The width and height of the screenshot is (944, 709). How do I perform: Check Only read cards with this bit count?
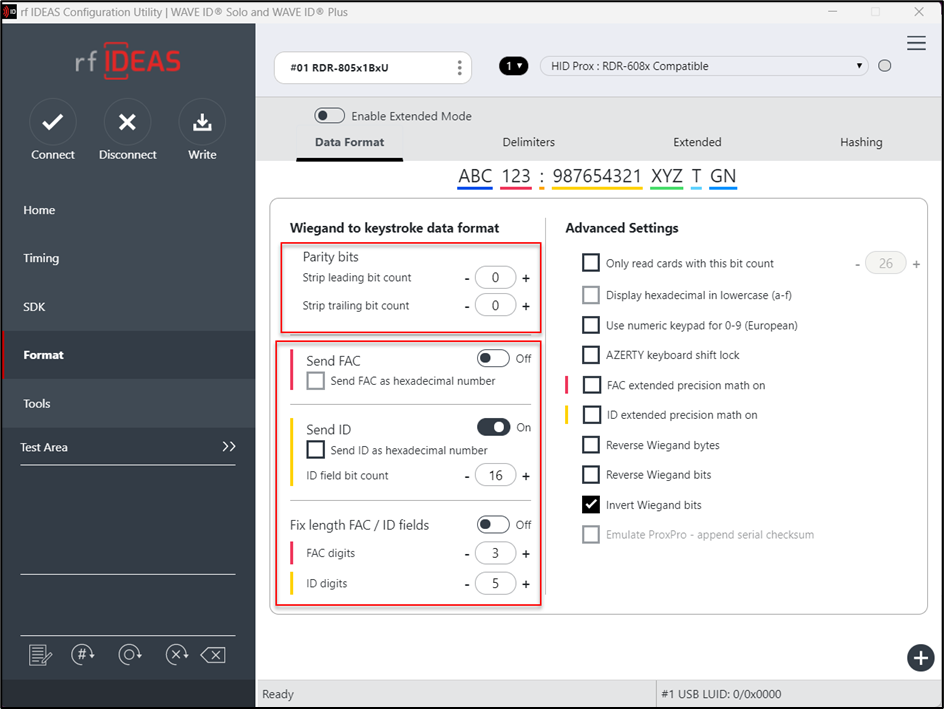pyautogui.click(x=591, y=263)
